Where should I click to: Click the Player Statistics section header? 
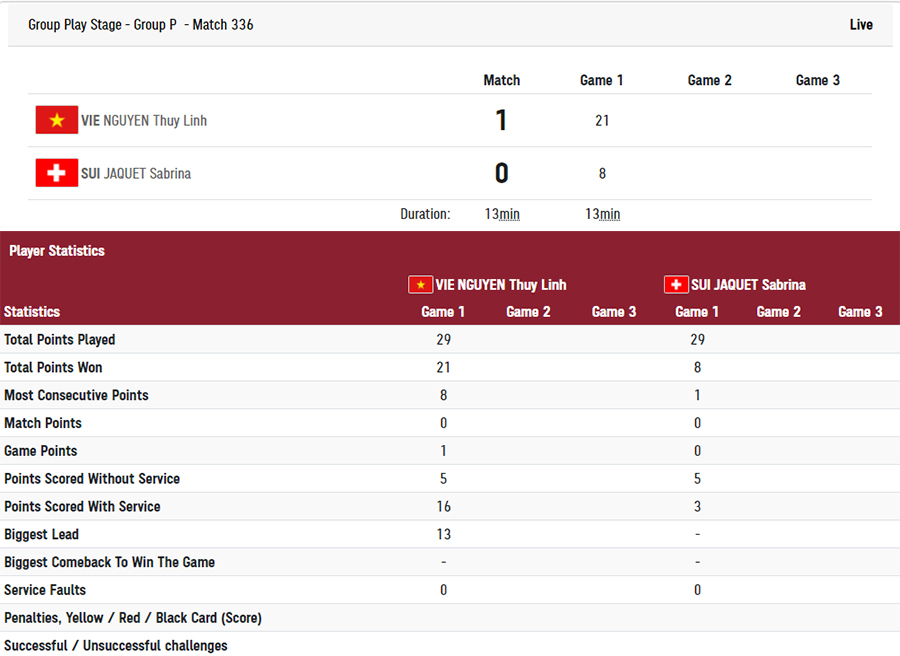pyautogui.click(x=57, y=251)
